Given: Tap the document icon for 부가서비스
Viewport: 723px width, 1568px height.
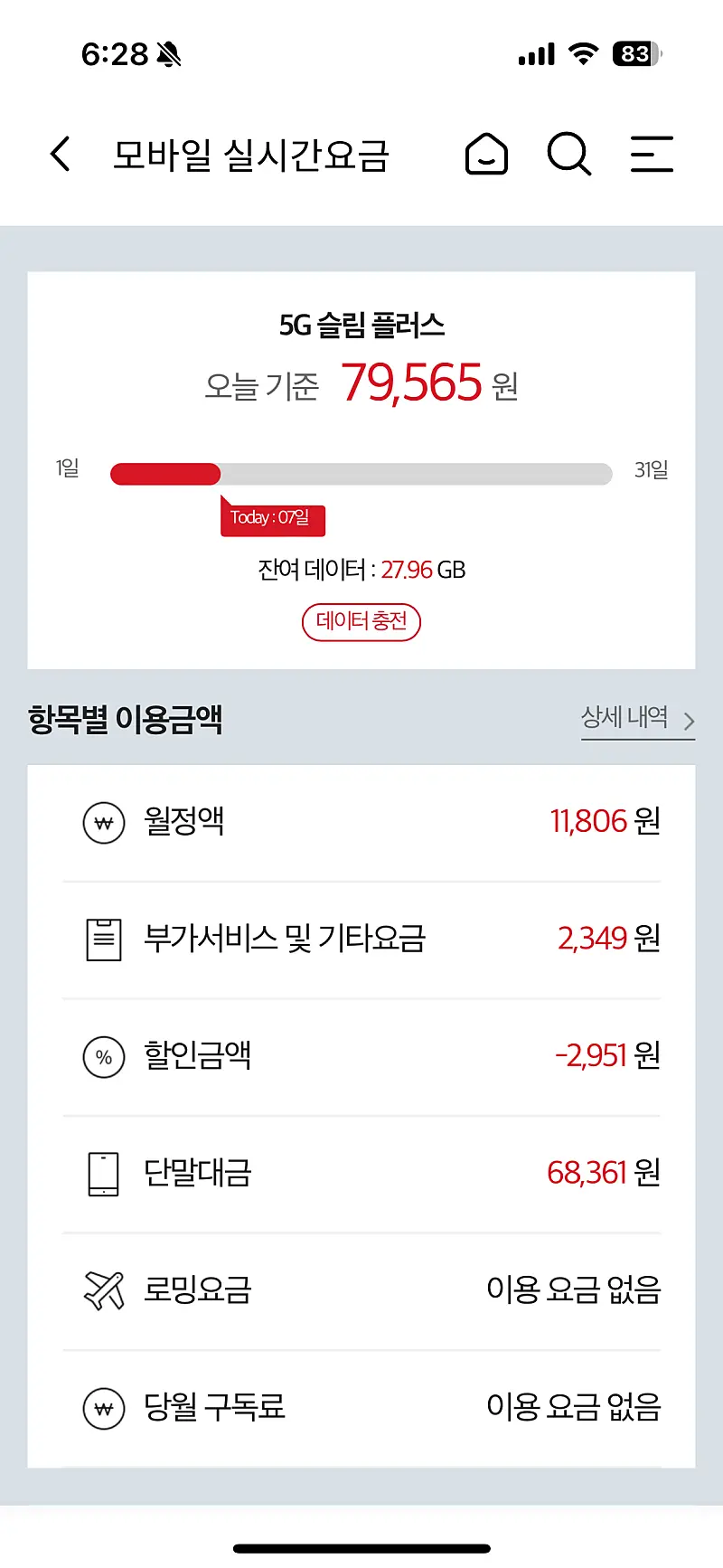Looking at the screenshot, I should pos(104,940).
